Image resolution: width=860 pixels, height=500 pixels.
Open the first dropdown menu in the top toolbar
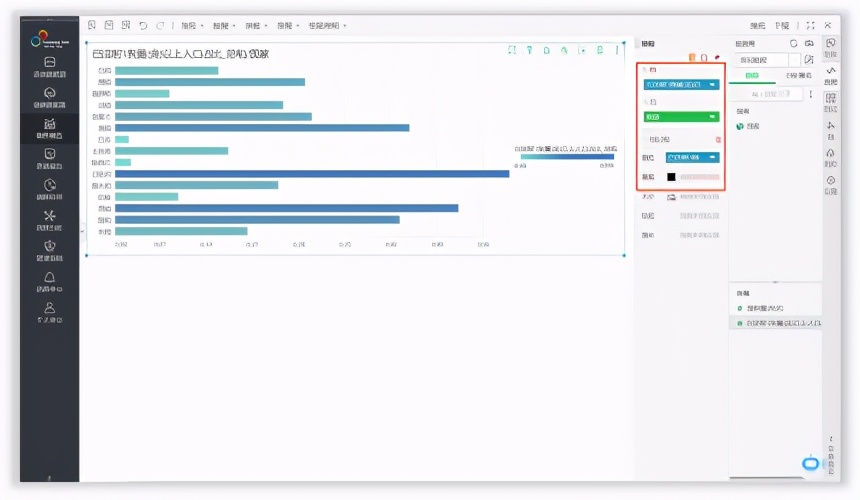(x=192, y=26)
